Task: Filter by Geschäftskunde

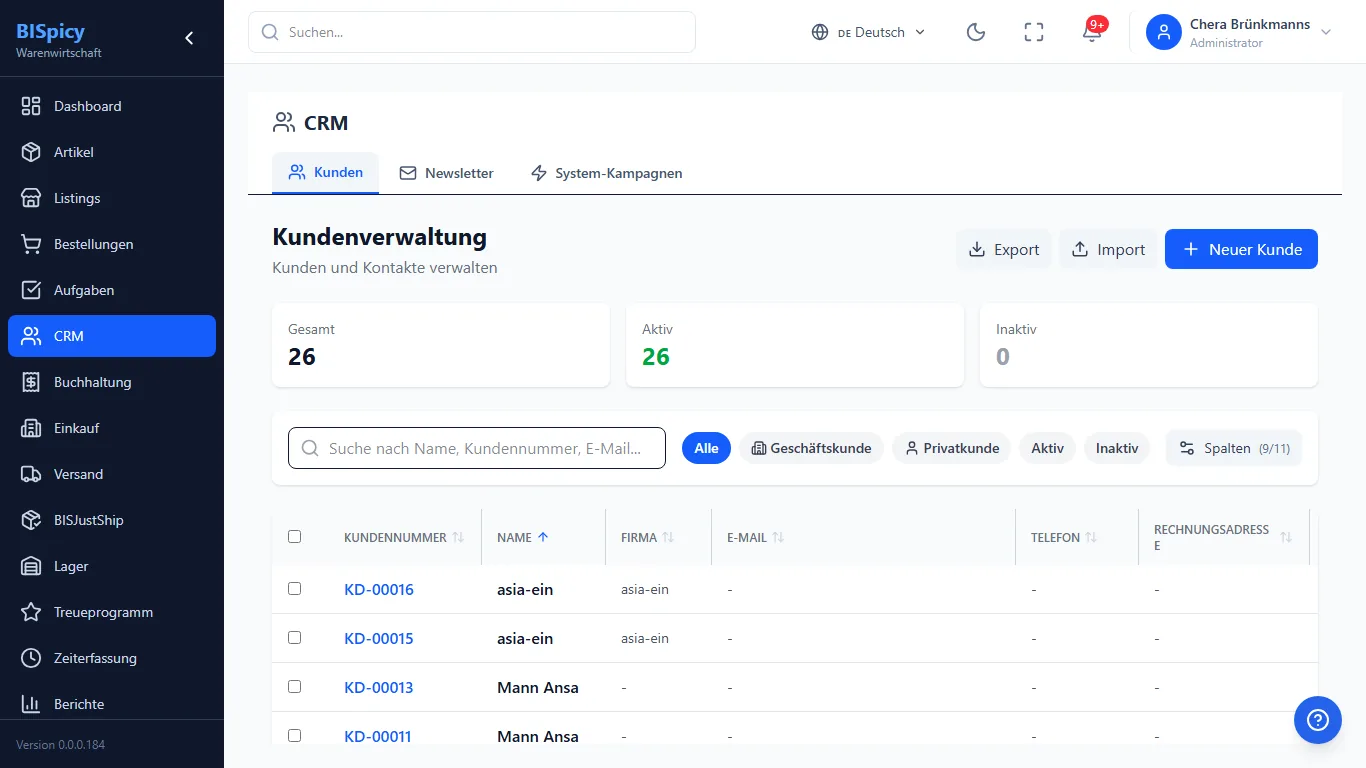Action: [811, 448]
